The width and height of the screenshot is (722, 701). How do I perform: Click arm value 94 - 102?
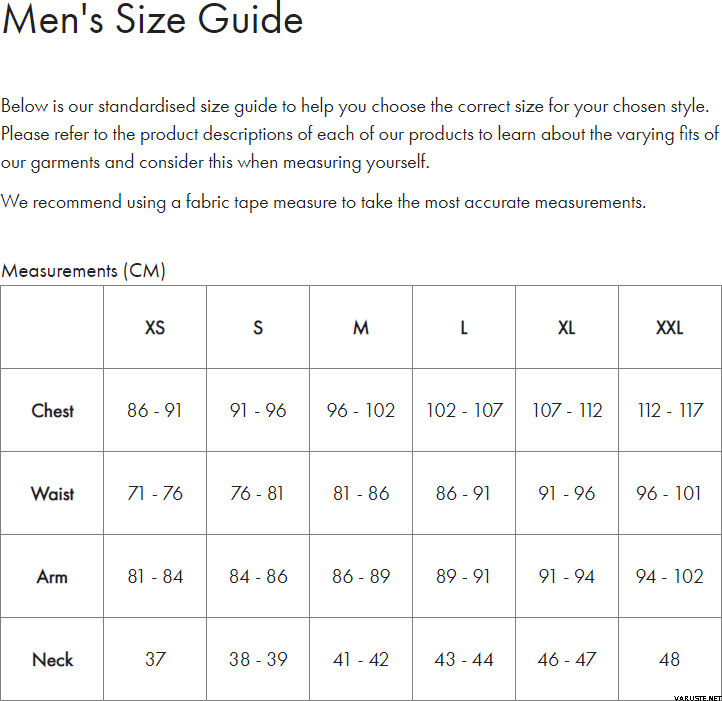coord(670,577)
